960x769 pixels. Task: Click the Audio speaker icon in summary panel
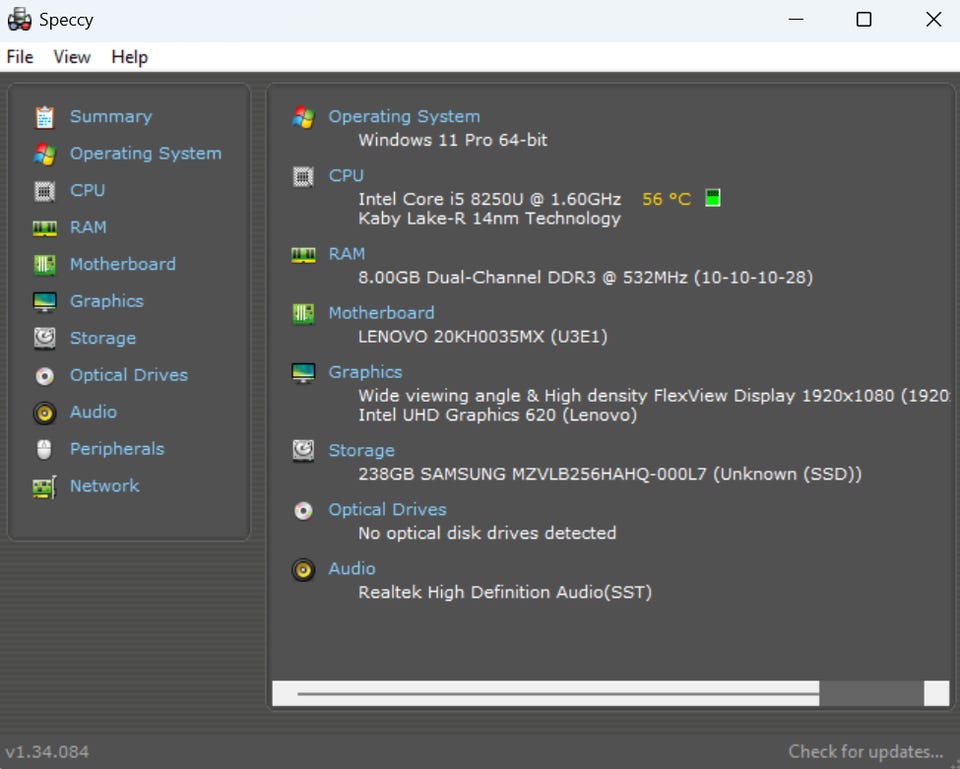tap(303, 569)
